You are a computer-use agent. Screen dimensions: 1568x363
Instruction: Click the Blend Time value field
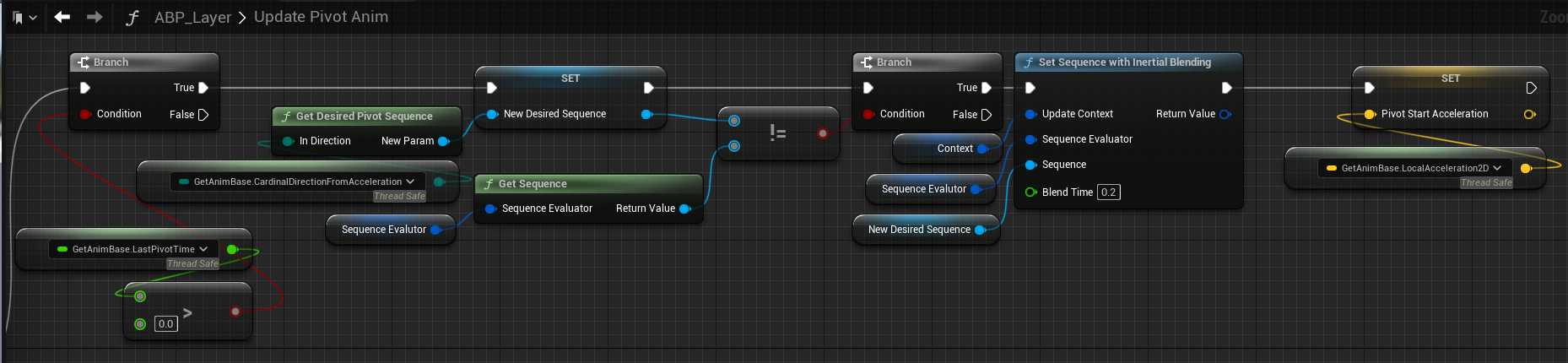coord(1108,192)
